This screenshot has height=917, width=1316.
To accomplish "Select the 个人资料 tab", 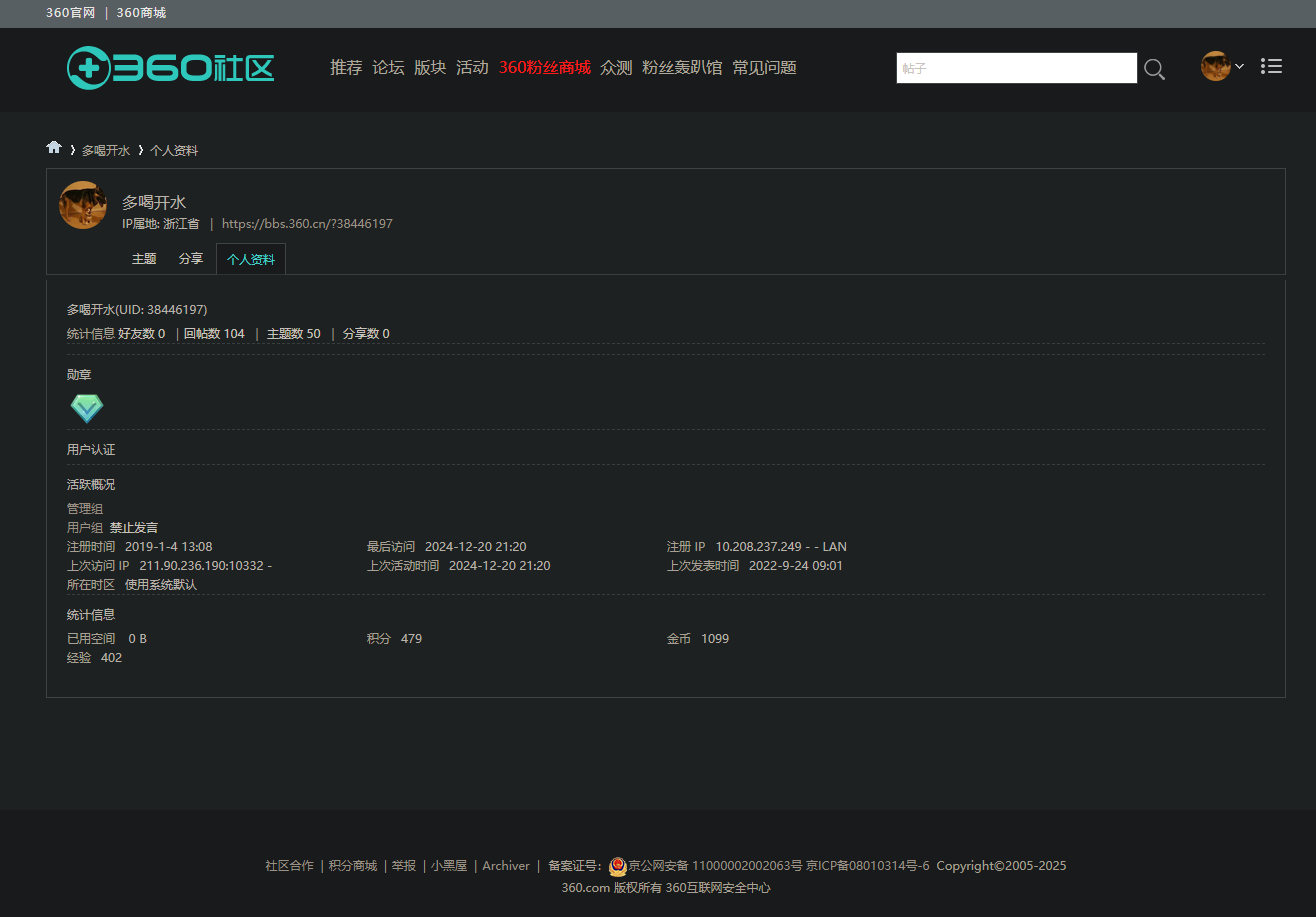I will pos(251,260).
